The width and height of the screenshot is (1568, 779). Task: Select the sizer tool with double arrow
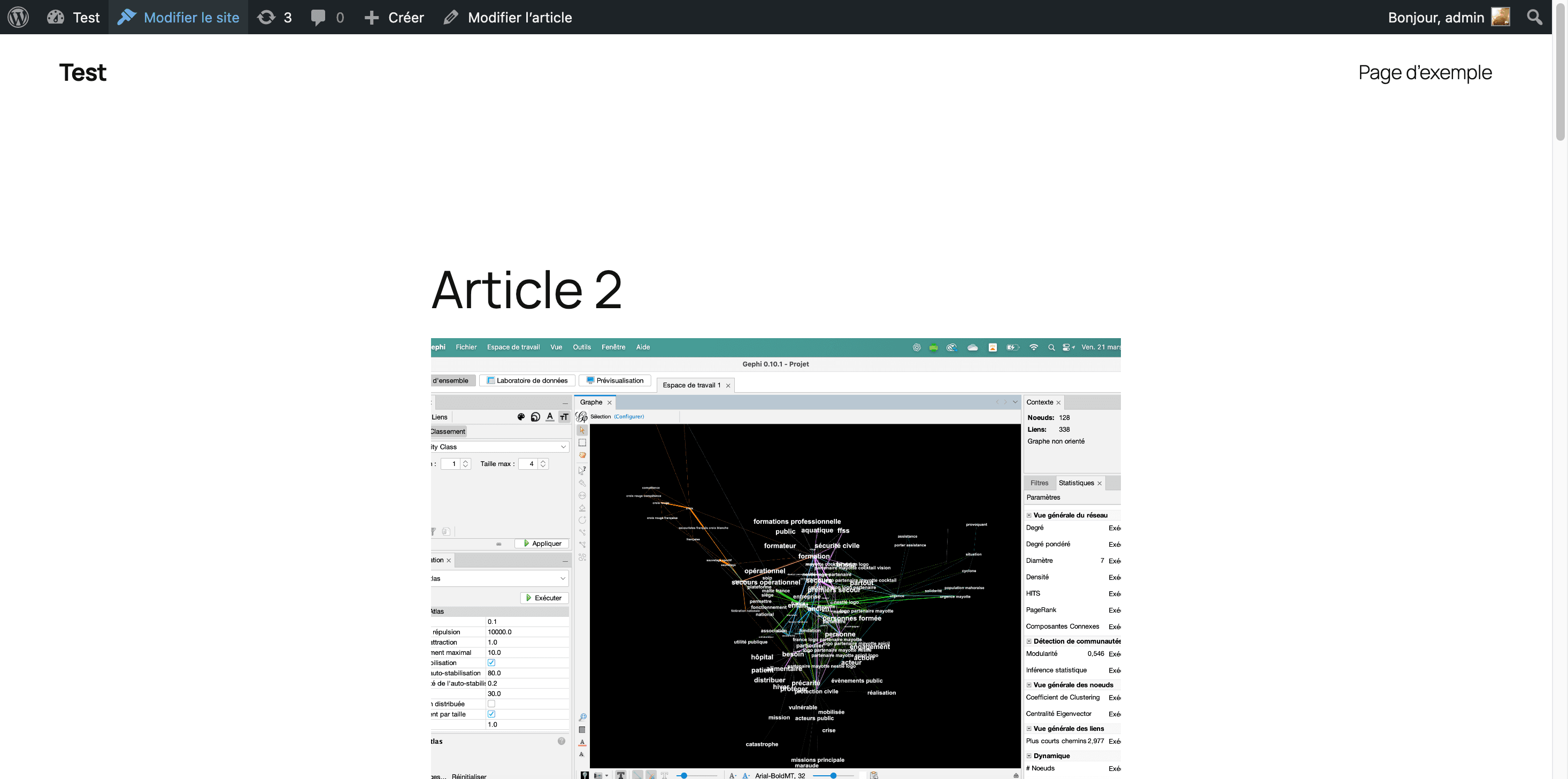coord(582,495)
